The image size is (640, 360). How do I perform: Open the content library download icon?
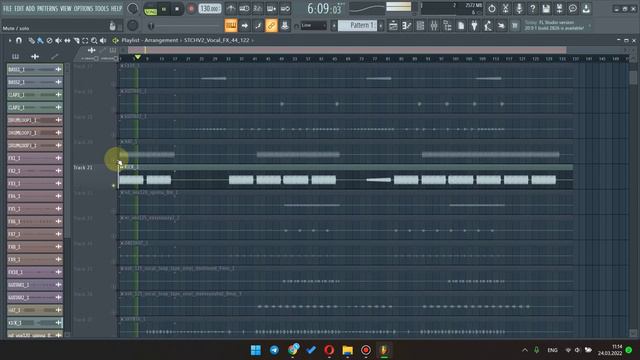(x=586, y=9)
